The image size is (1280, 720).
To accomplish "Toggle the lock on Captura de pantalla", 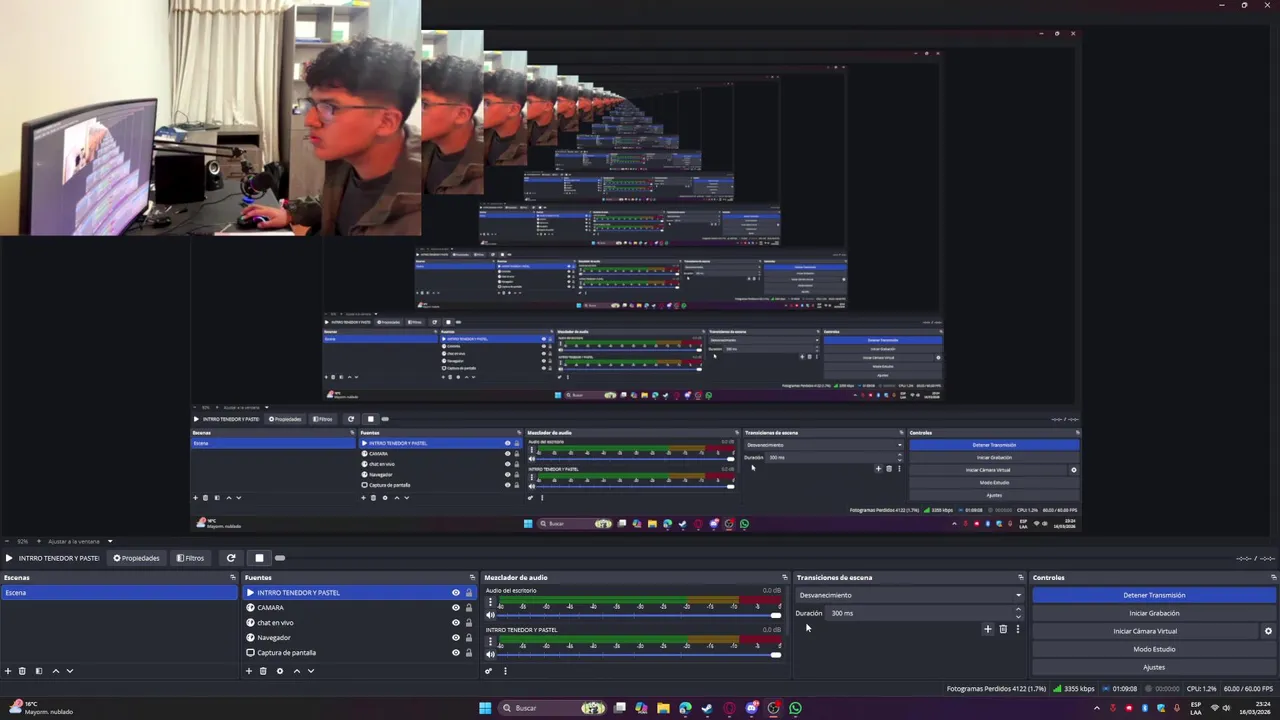I will (x=469, y=653).
